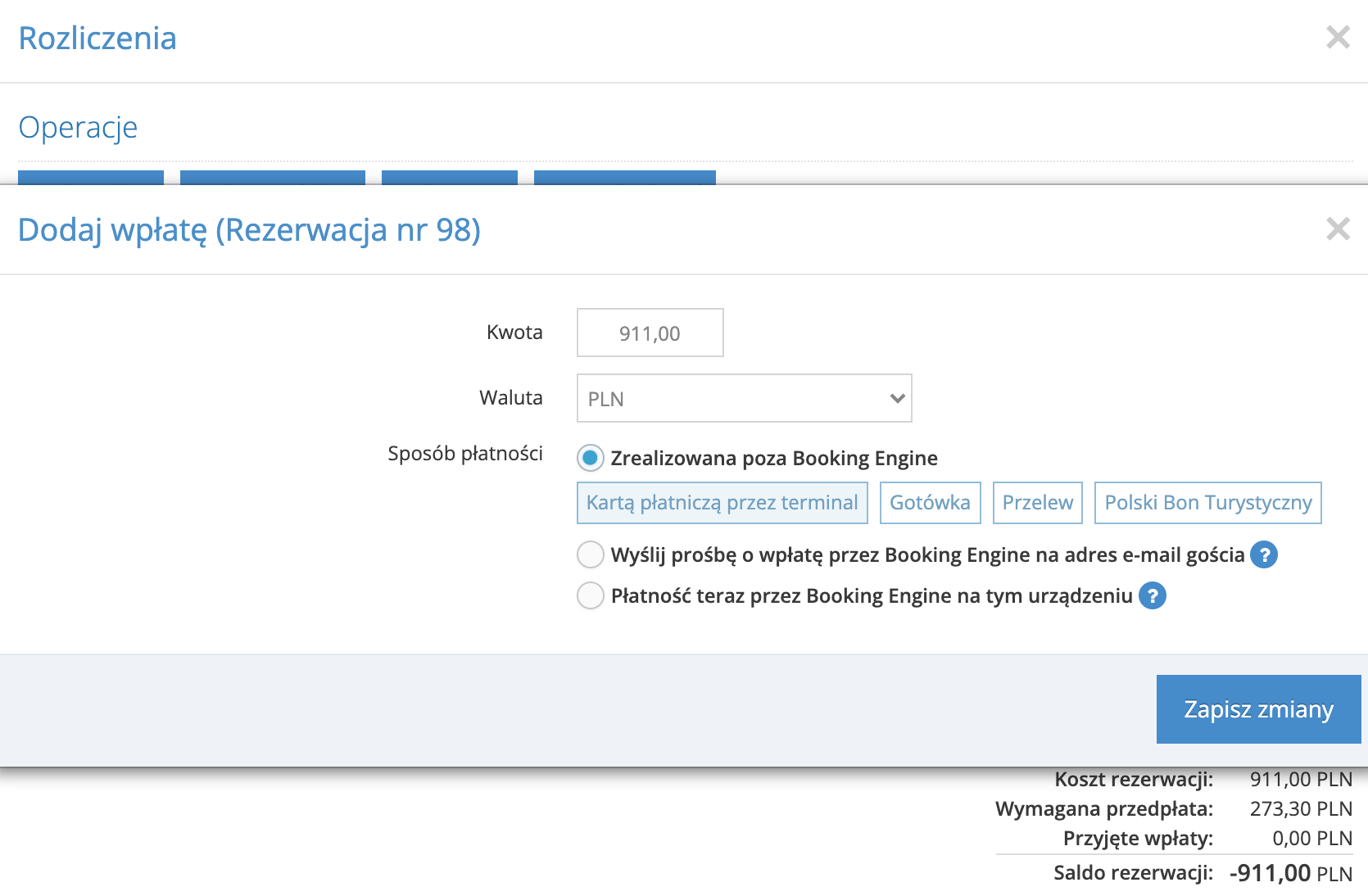Open help for e-mail payment request option

coord(1264,554)
